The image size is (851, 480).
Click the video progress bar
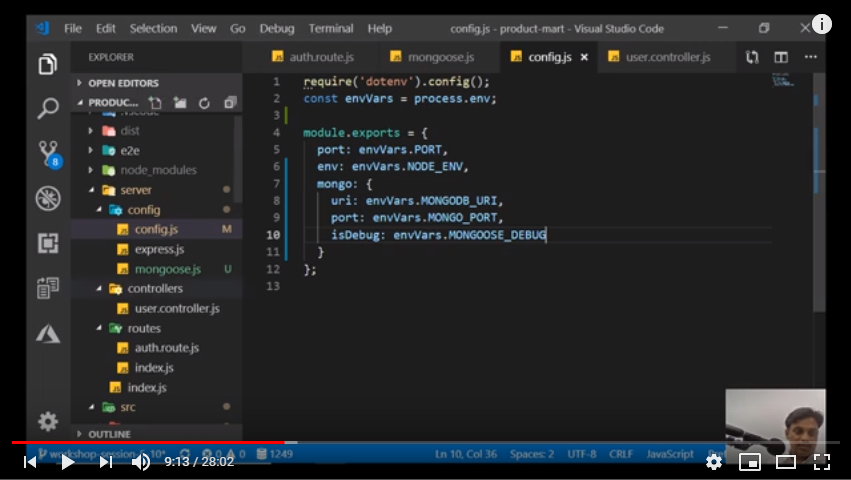click(x=500, y=442)
